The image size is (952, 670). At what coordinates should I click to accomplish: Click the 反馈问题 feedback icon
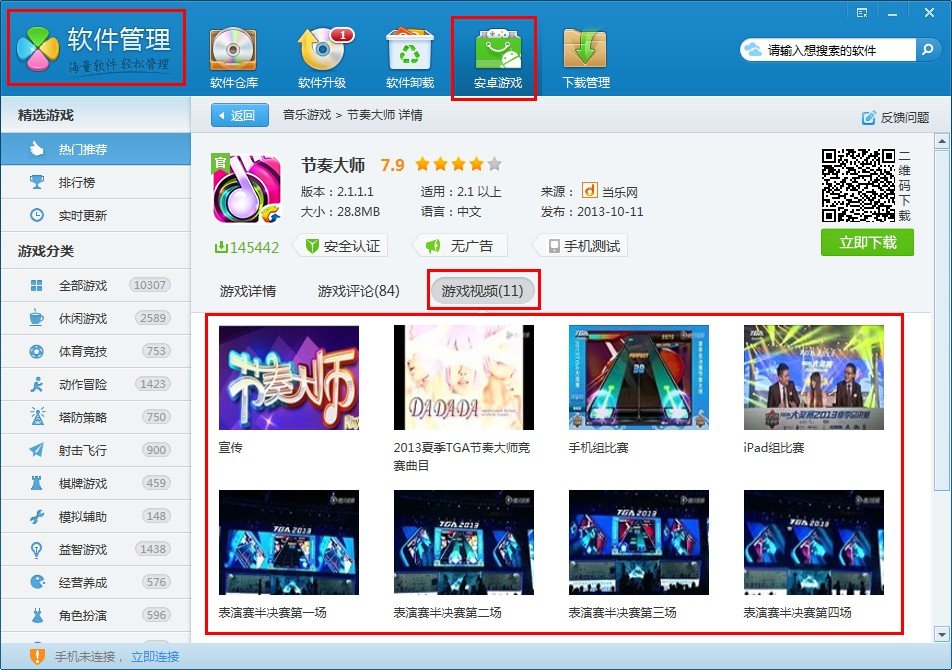[x=869, y=117]
